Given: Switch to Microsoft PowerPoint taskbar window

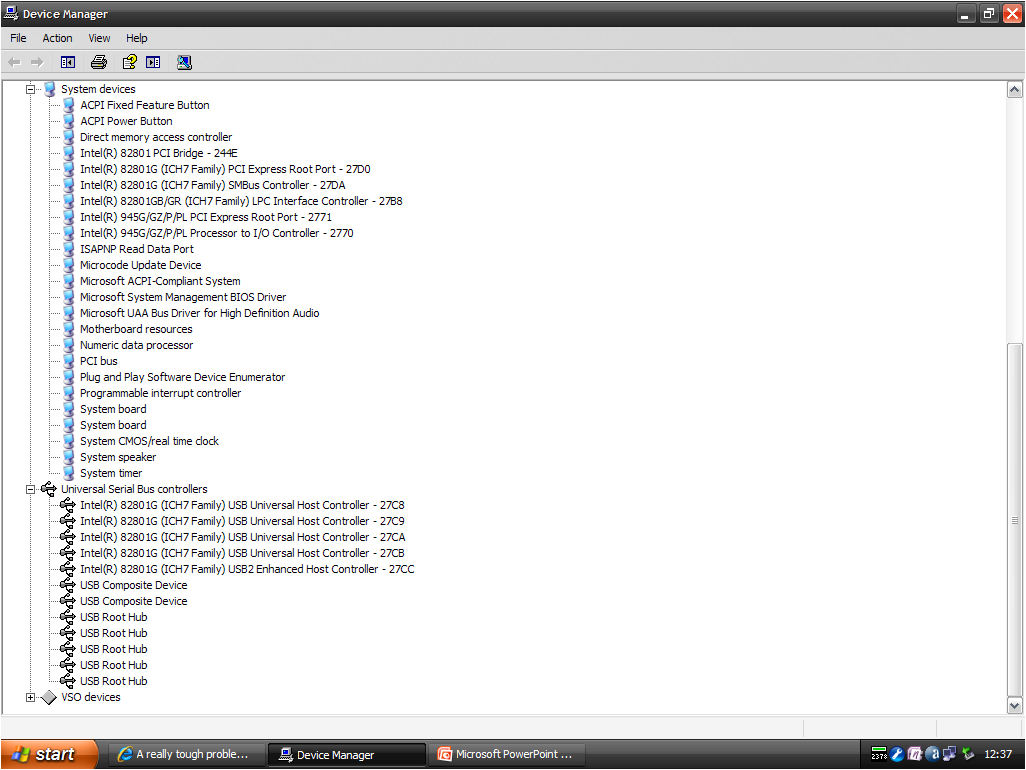Looking at the screenshot, I should (506, 754).
